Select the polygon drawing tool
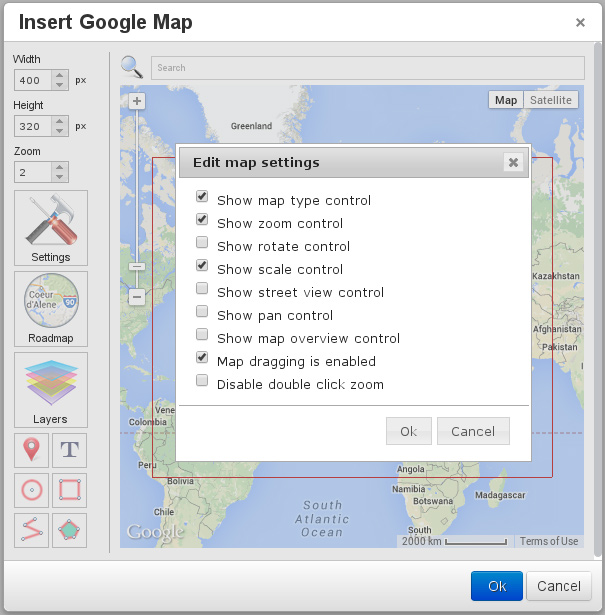Image resolution: width=605 pixels, height=615 pixels. click(x=69, y=530)
